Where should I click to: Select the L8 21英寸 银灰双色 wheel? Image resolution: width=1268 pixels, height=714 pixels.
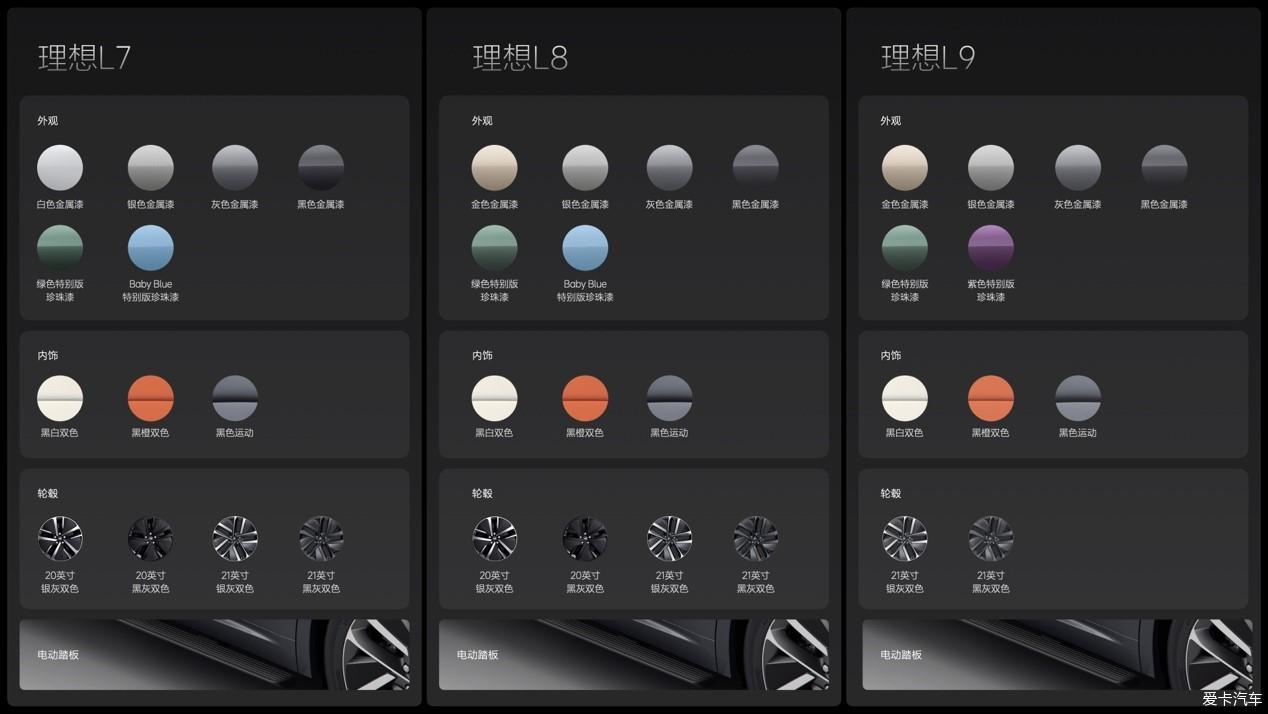pyautogui.click(x=670, y=538)
